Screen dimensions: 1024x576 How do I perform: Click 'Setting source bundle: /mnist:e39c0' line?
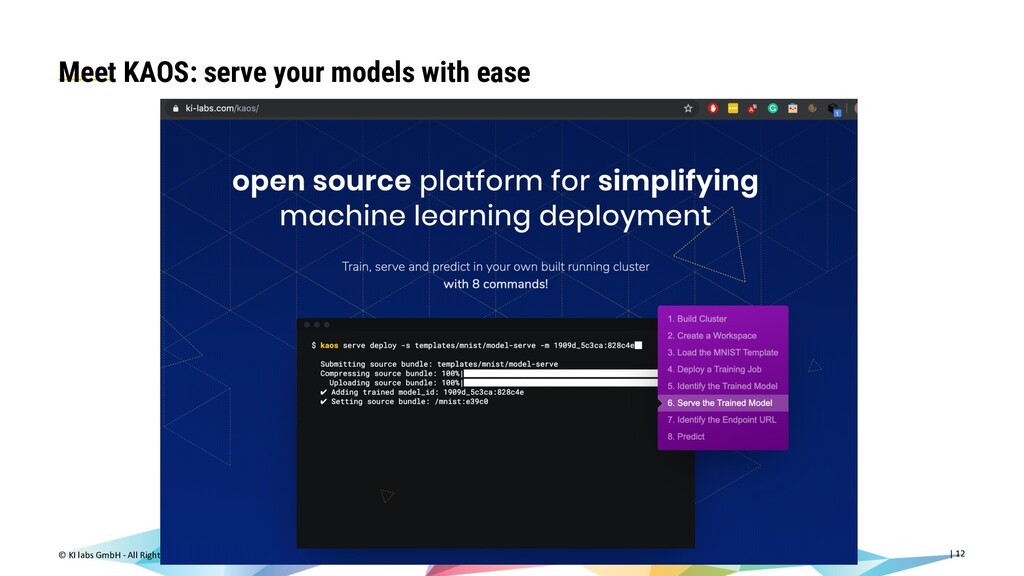click(404, 402)
